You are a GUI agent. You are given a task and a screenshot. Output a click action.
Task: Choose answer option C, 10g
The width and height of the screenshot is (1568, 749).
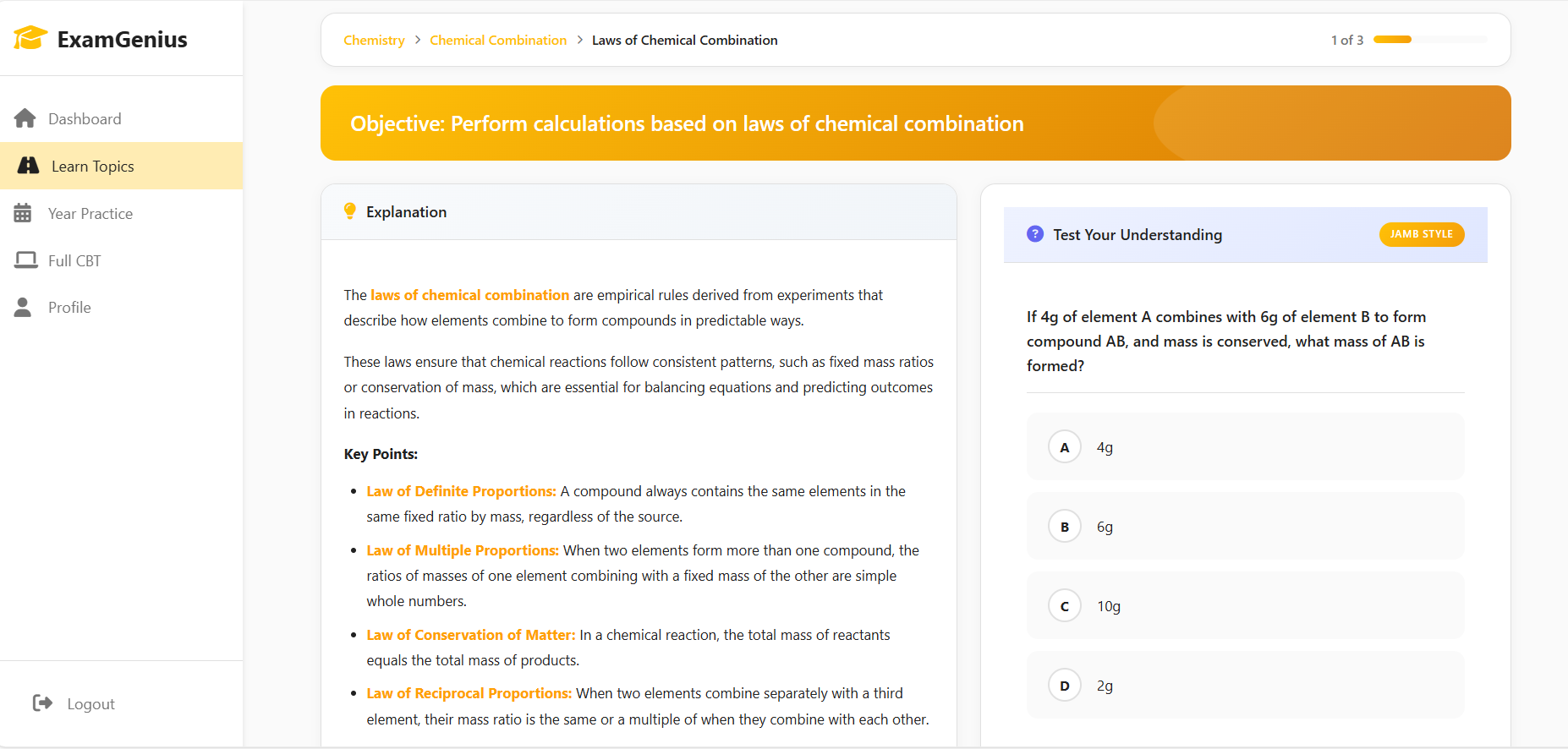(1245, 605)
